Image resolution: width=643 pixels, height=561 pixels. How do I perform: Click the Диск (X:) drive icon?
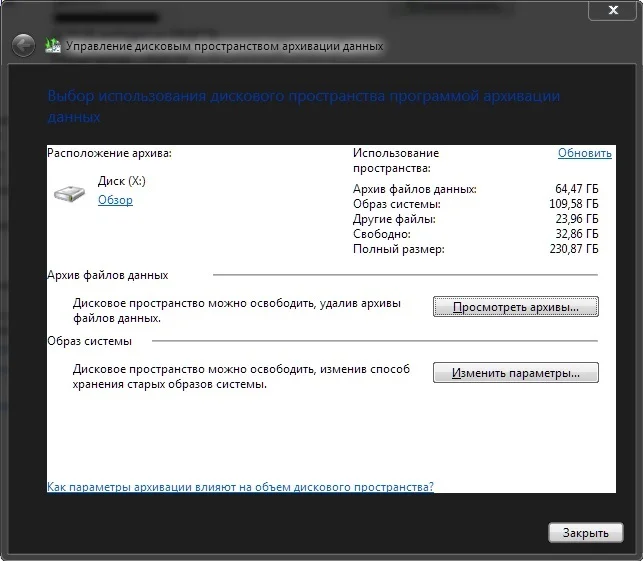tap(69, 193)
